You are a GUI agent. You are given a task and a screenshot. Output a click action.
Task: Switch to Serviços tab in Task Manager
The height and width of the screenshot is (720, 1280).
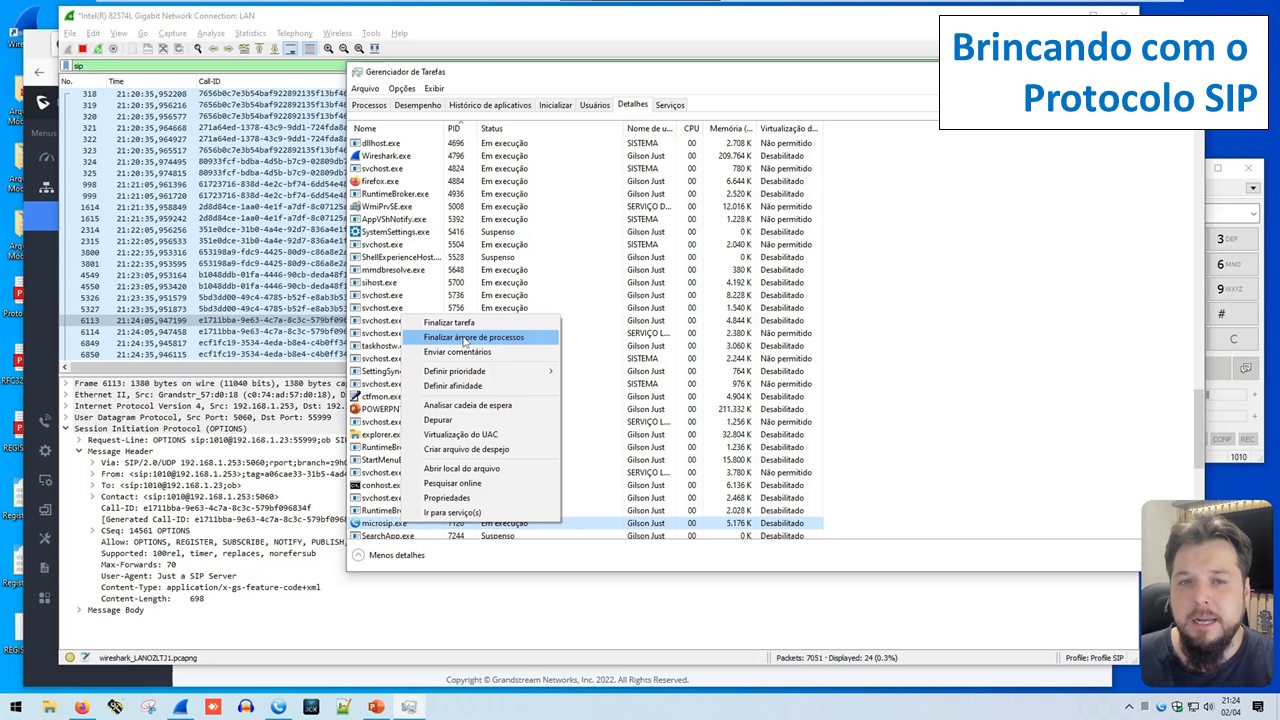tap(670, 105)
